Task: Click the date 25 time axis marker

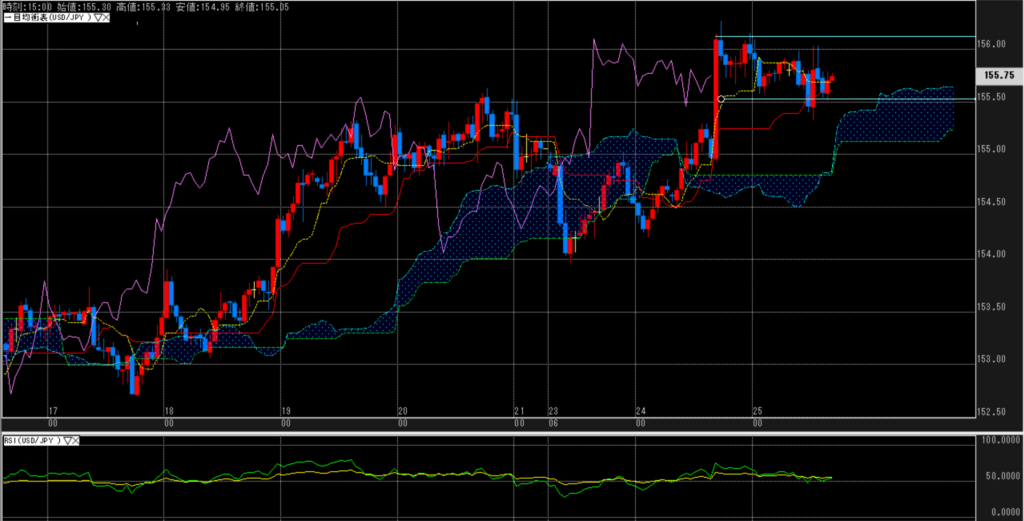Action: pyautogui.click(x=757, y=411)
